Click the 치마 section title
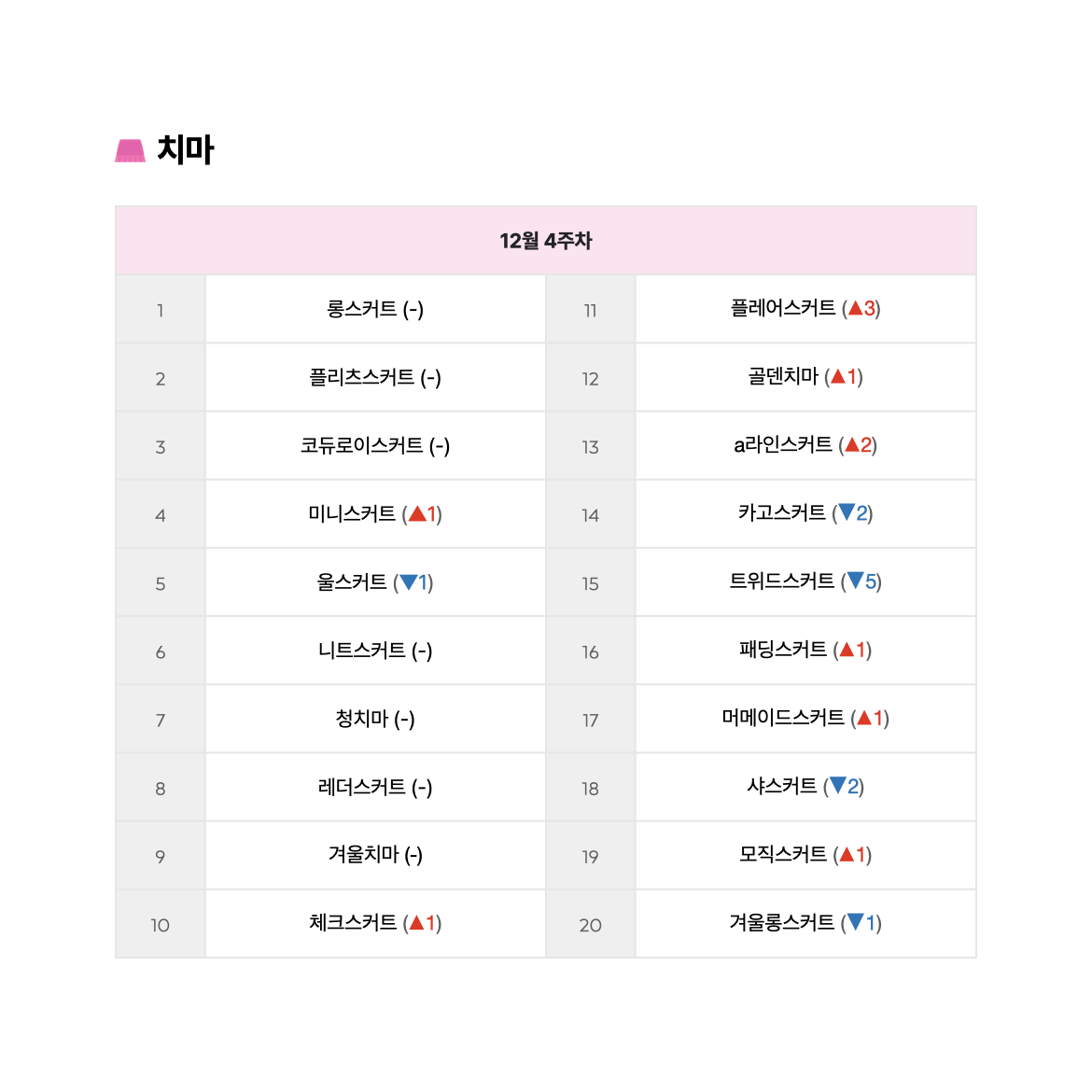This screenshot has width=1092, height=1092. (185, 149)
